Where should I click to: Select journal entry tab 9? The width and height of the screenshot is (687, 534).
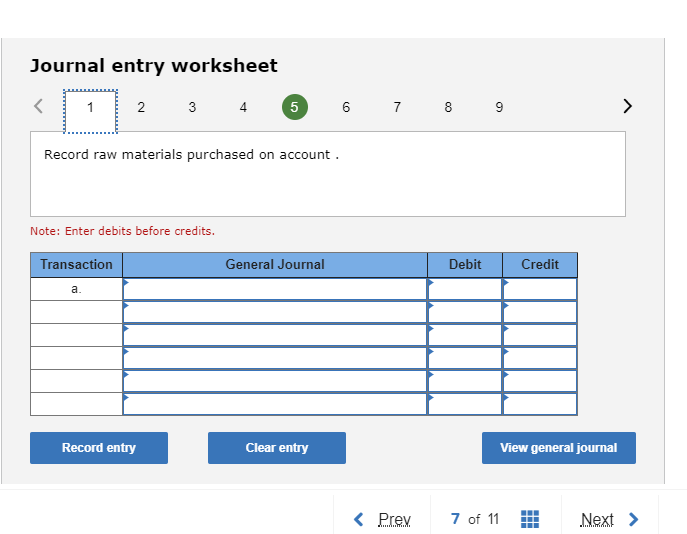(499, 107)
